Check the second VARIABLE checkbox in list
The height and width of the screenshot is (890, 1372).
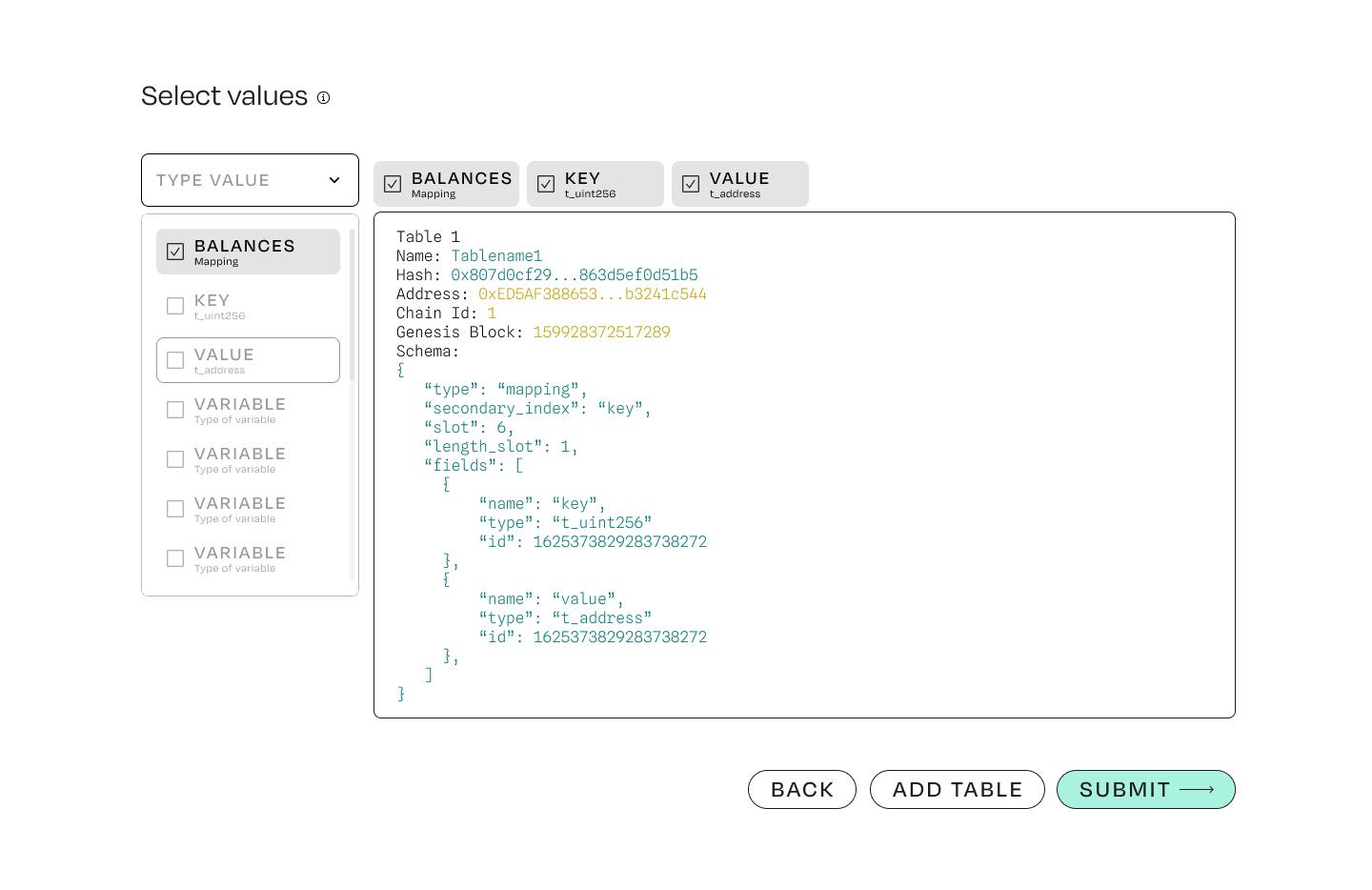[x=175, y=459]
